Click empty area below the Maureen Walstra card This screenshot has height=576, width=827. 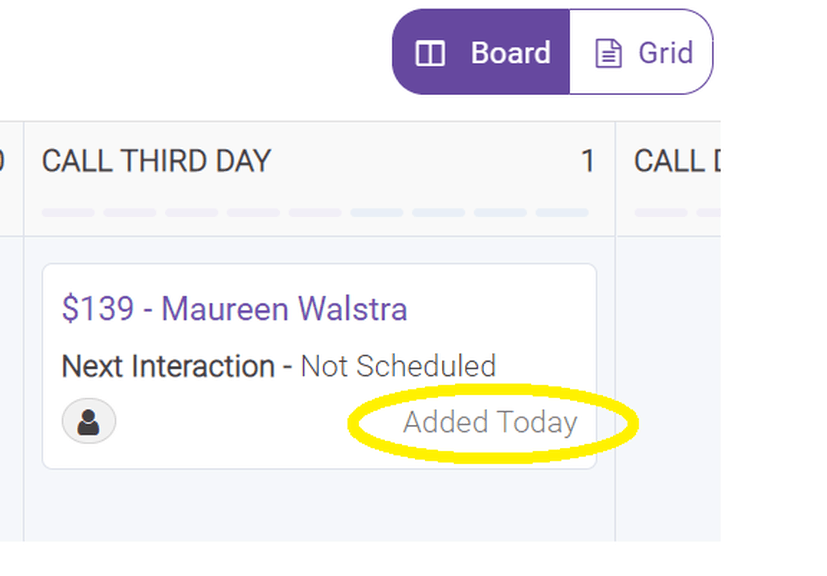pos(319,505)
